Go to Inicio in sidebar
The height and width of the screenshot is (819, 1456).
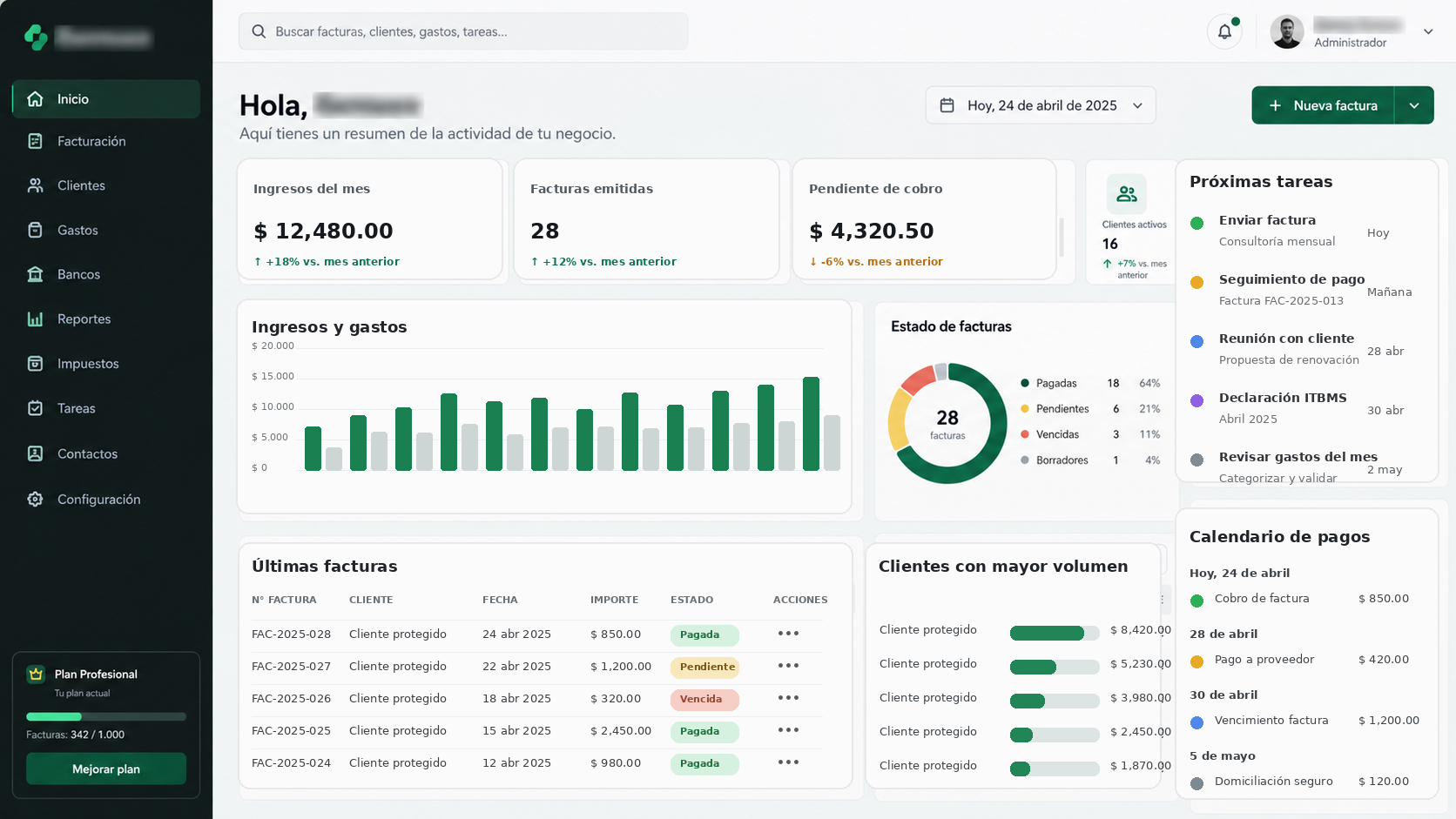(106, 99)
